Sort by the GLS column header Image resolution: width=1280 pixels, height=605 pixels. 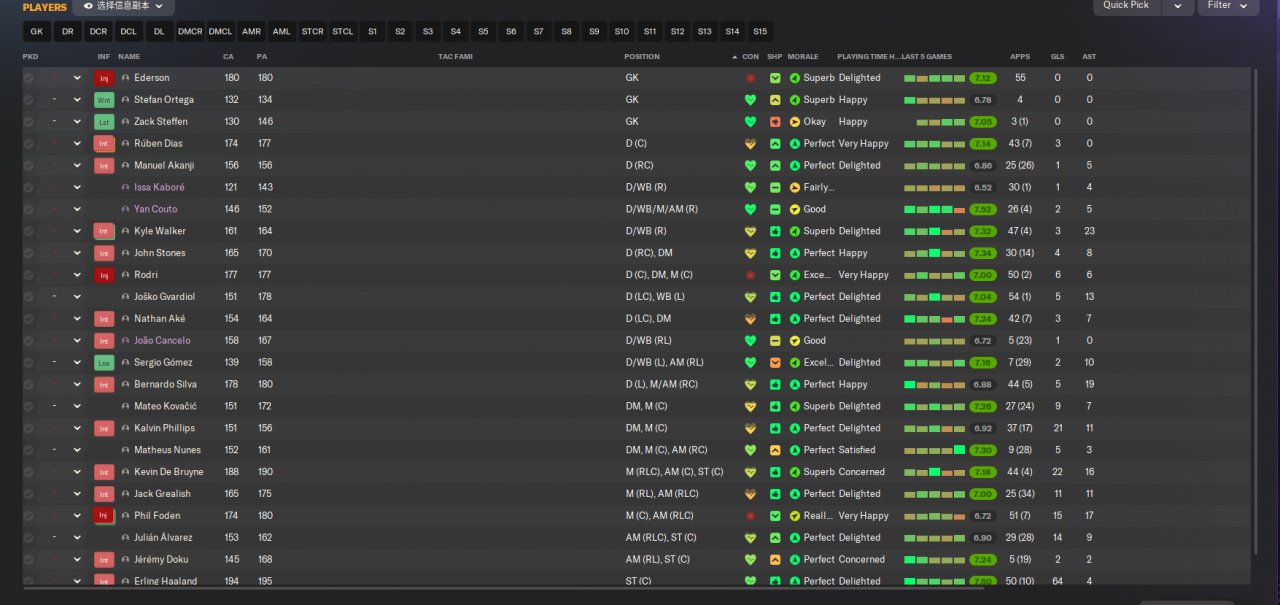point(1057,57)
